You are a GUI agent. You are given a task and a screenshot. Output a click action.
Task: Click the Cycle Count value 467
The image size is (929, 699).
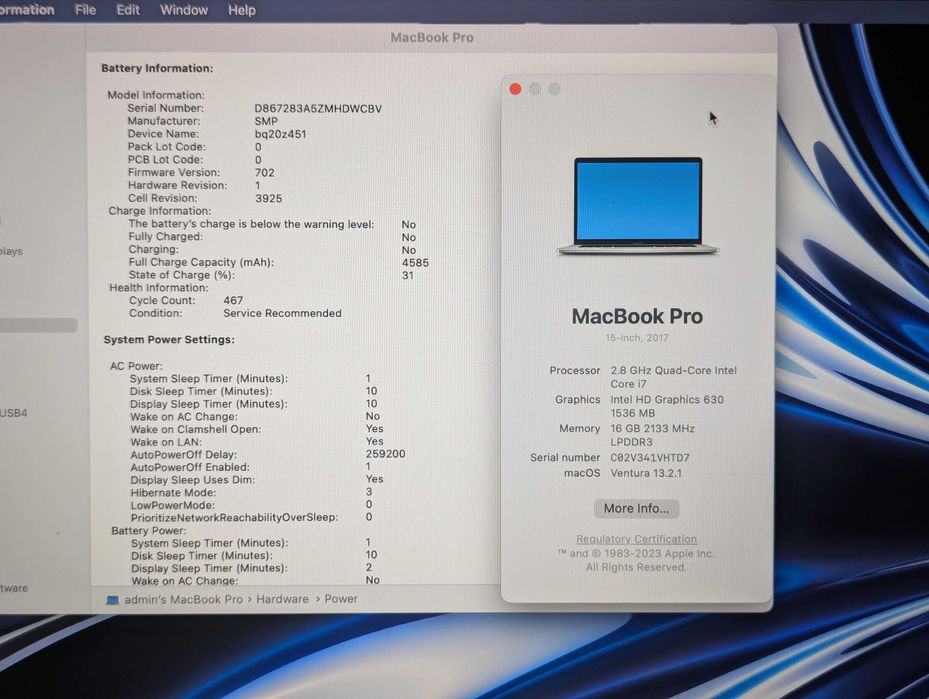pyautogui.click(x=233, y=300)
